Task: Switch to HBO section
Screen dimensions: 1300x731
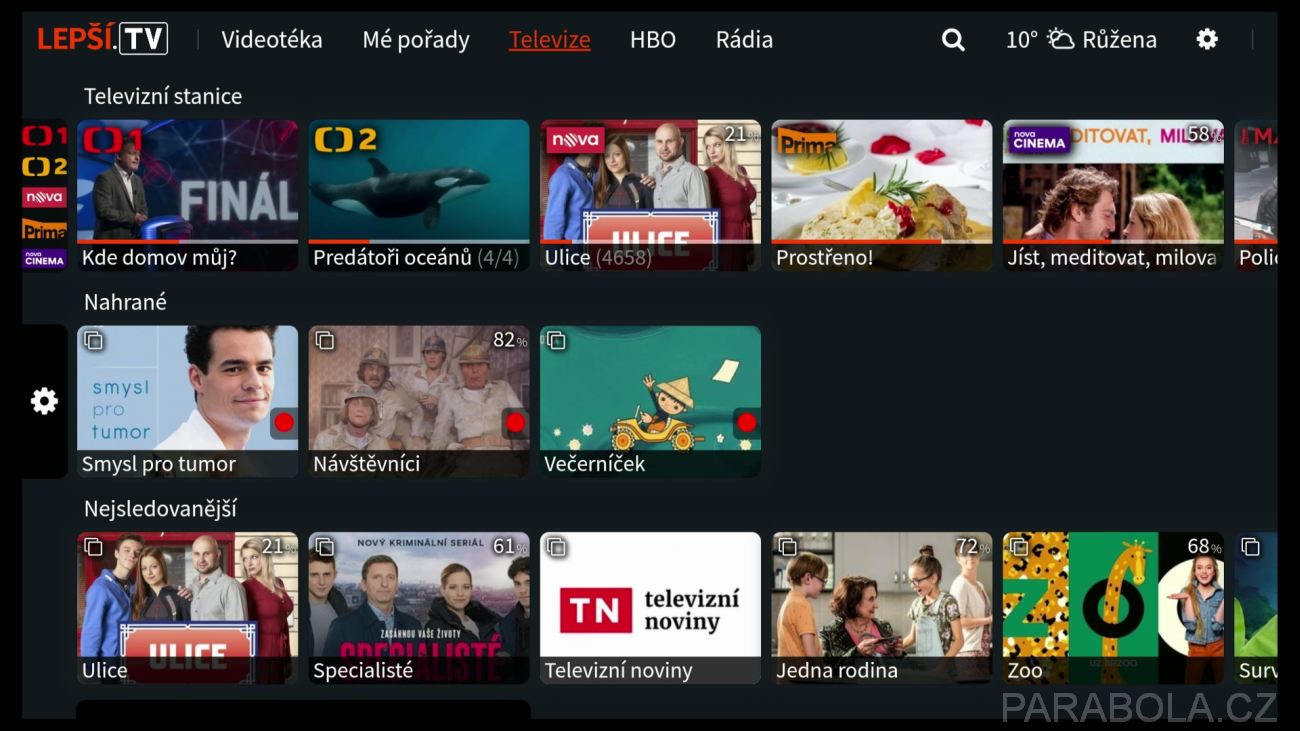Action: point(653,40)
